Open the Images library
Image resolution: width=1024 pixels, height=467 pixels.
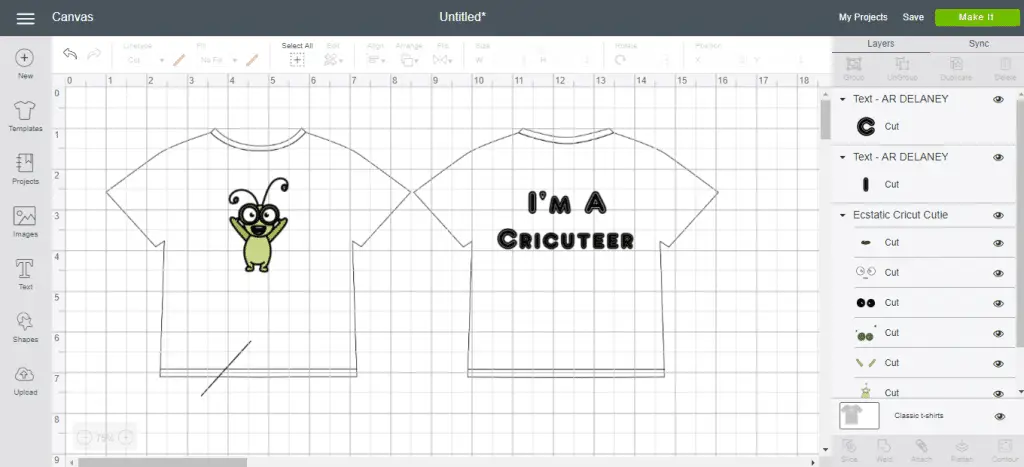point(25,221)
